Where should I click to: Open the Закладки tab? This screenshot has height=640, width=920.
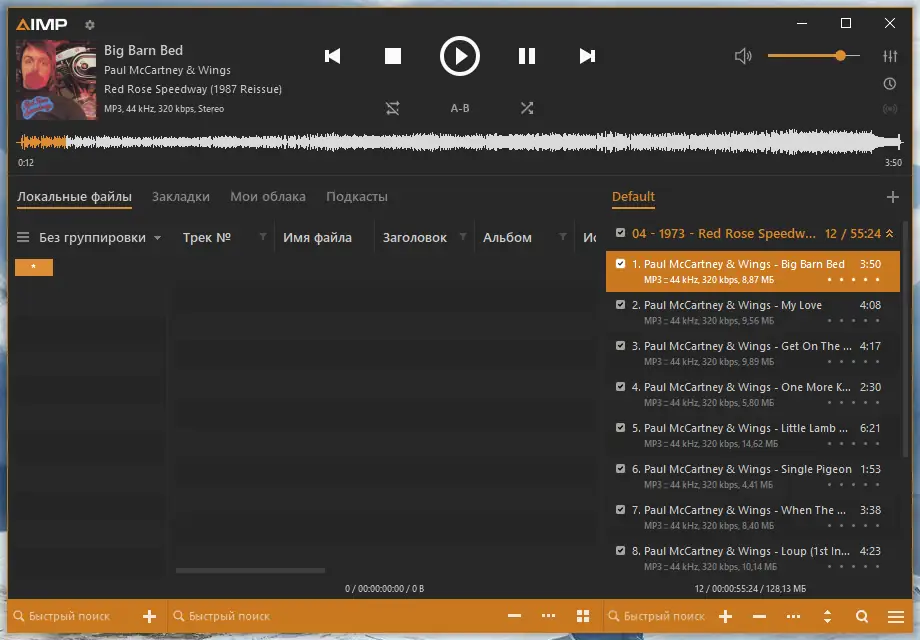click(x=181, y=197)
